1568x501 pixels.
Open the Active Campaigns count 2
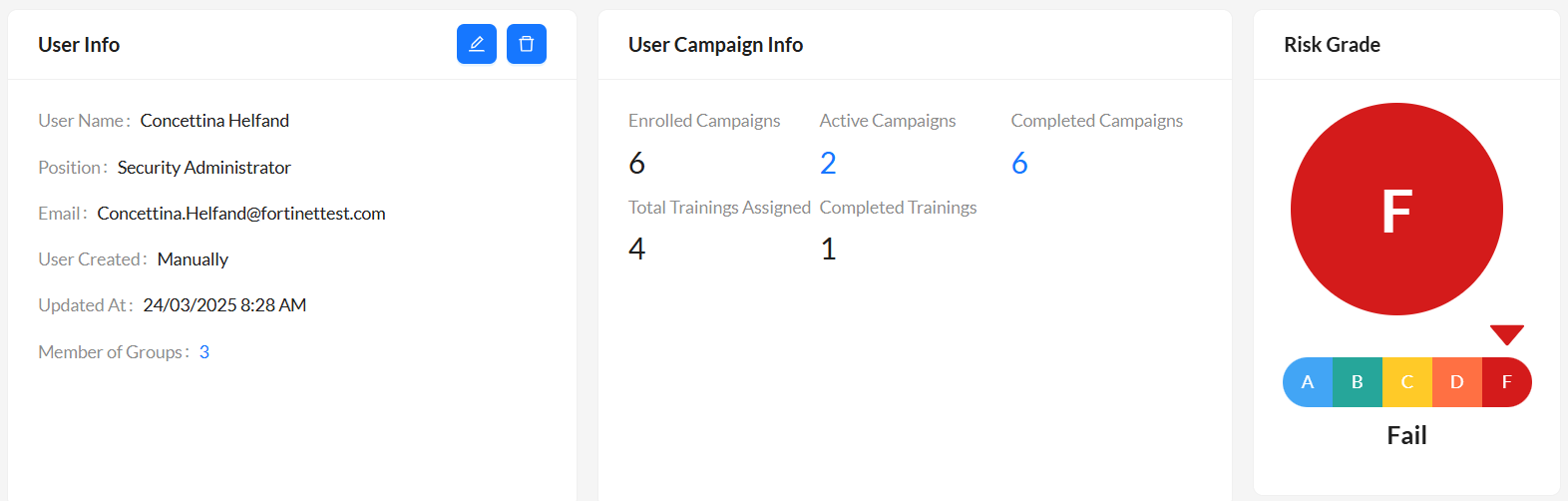tap(828, 163)
